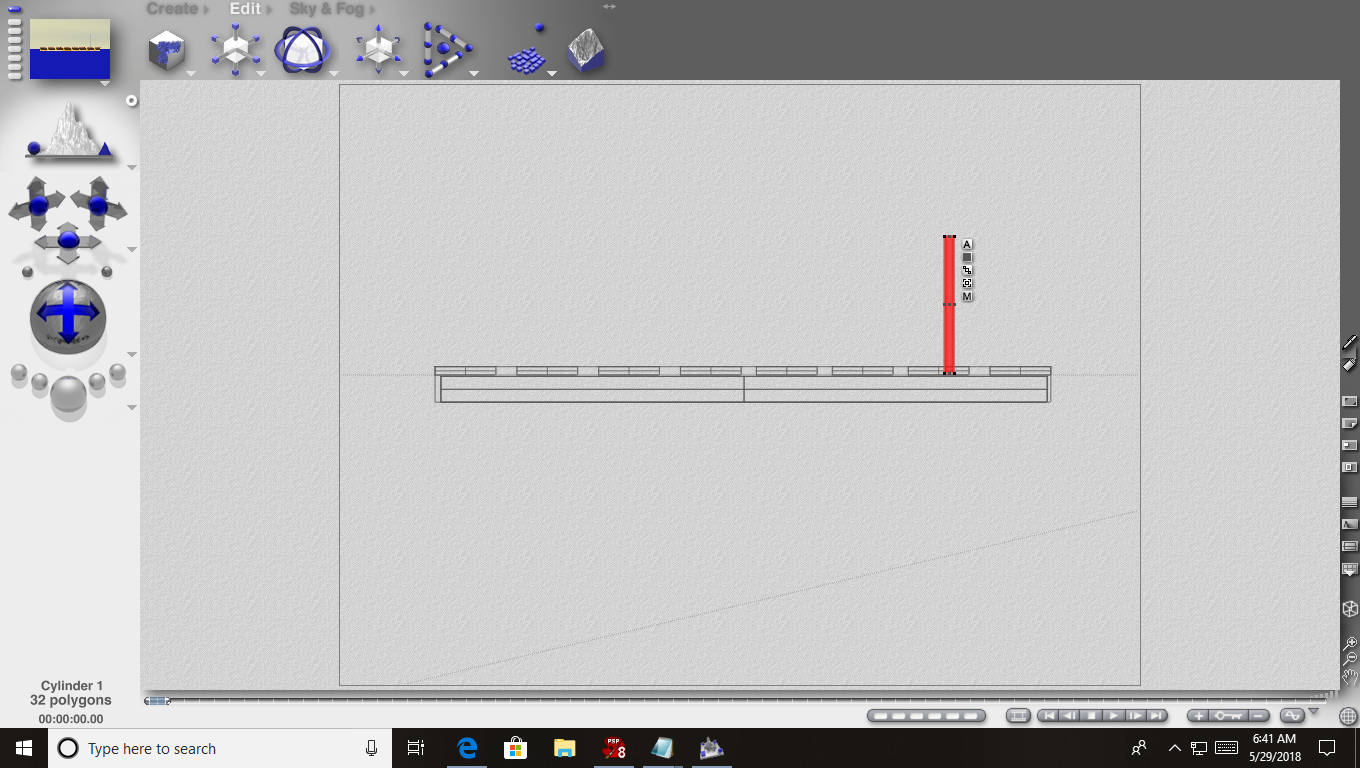Open the Materials Lab dropdown triangle
This screenshot has height=768, width=1360.
[190, 73]
